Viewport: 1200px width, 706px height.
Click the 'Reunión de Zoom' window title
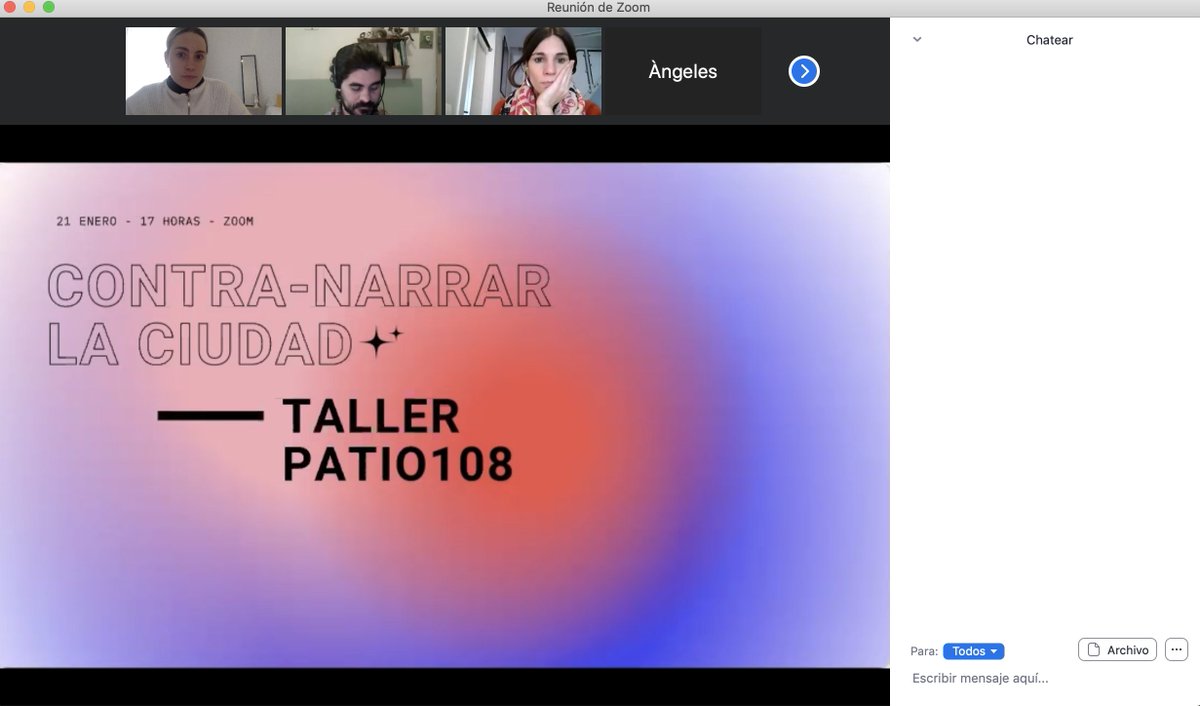click(598, 8)
